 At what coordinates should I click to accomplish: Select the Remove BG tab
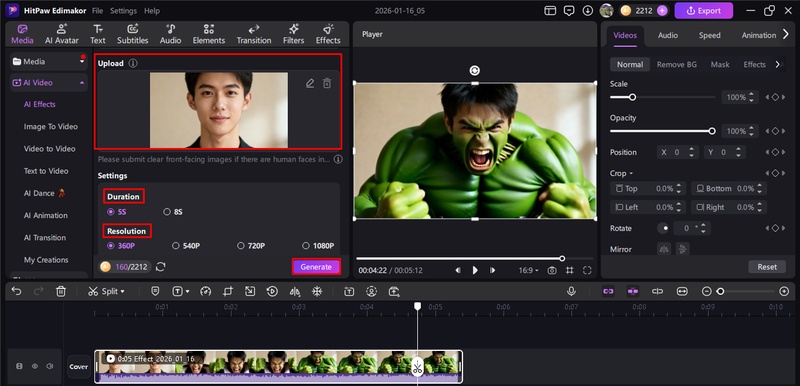click(677, 64)
